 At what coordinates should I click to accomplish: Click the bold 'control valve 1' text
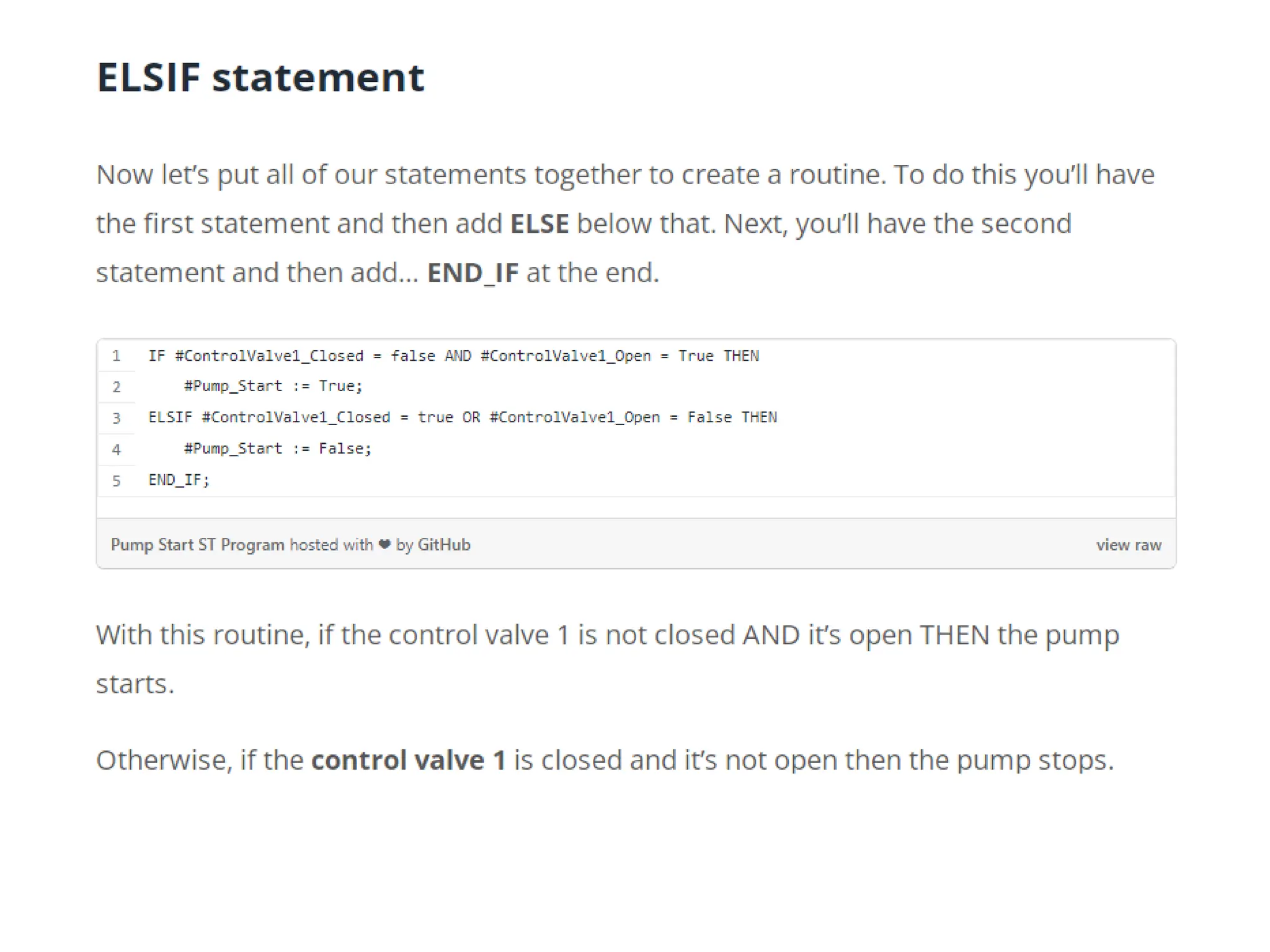(x=409, y=760)
